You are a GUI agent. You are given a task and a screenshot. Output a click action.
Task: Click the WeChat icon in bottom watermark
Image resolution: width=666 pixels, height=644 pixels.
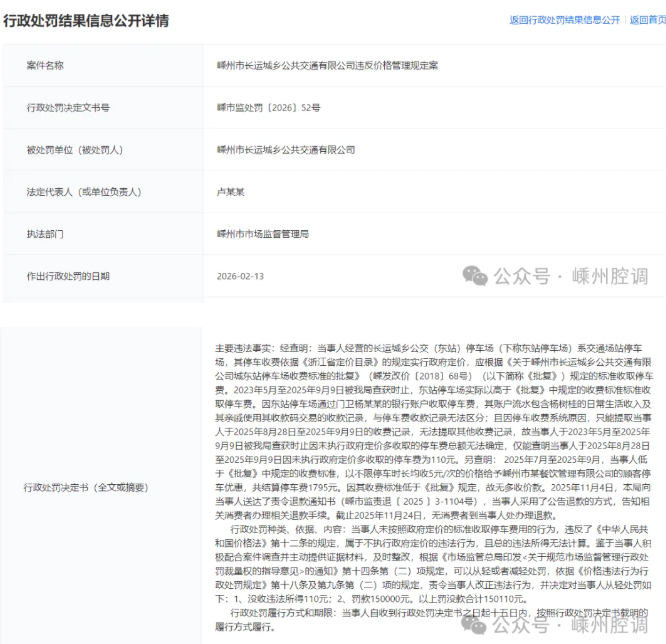pyautogui.click(x=476, y=627)
